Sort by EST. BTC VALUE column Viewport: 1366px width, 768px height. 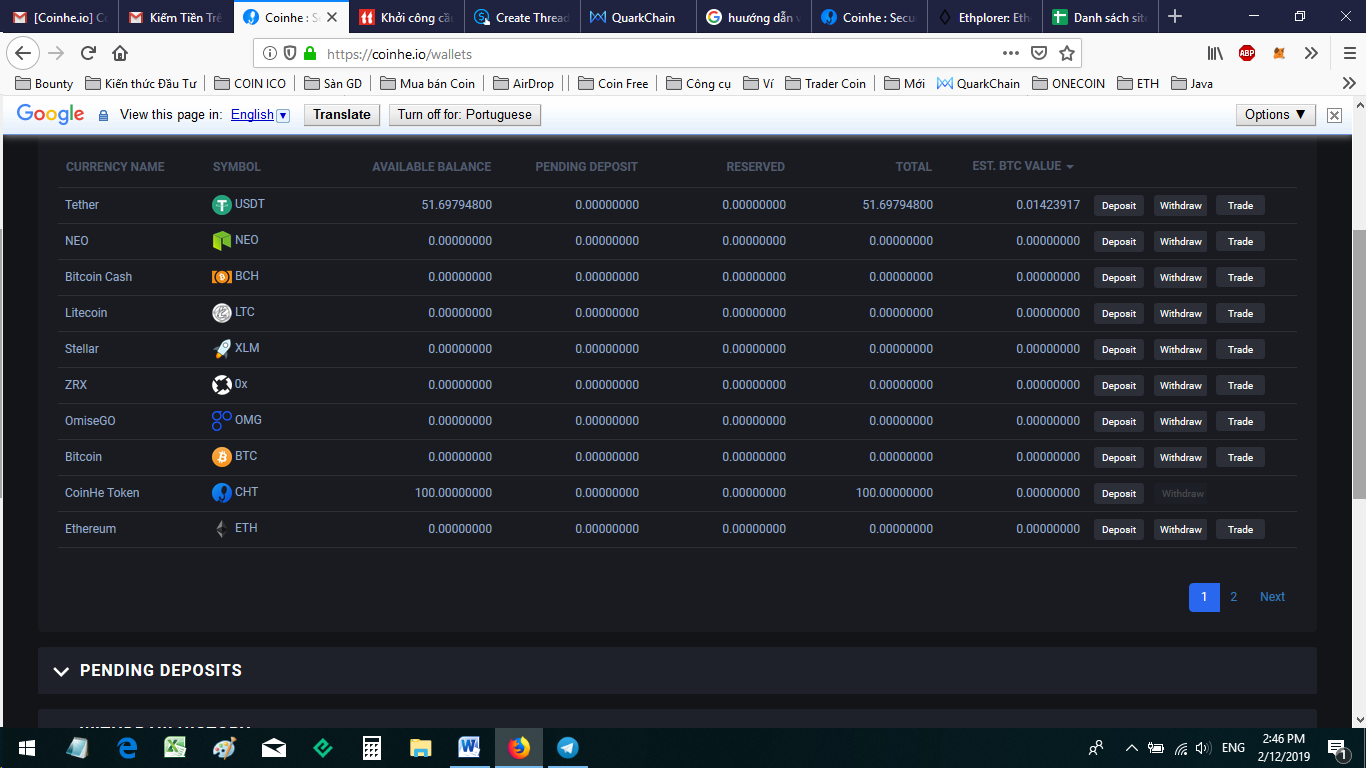pos(1022,166)
